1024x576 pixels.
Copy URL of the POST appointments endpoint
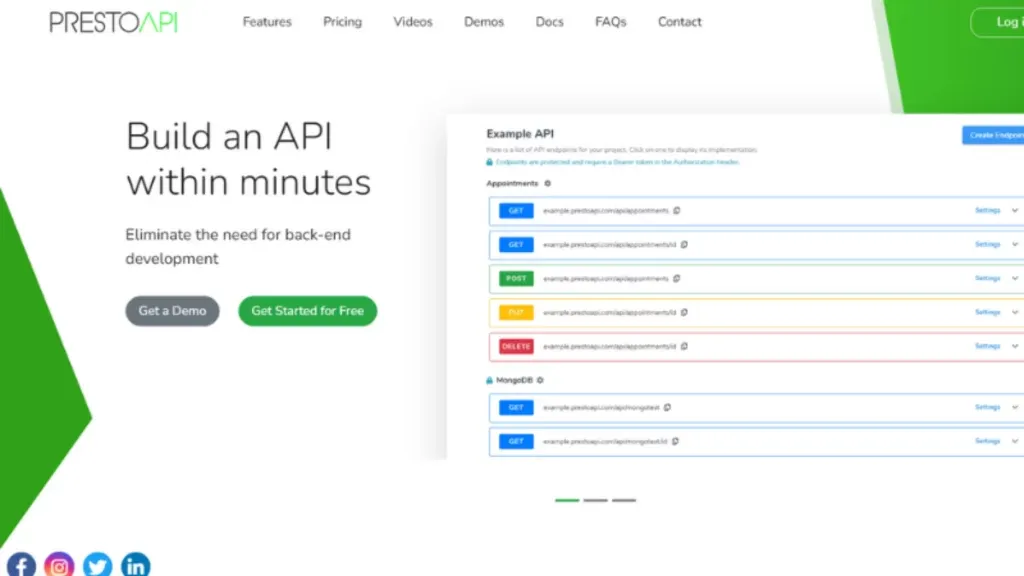(677, 279)
